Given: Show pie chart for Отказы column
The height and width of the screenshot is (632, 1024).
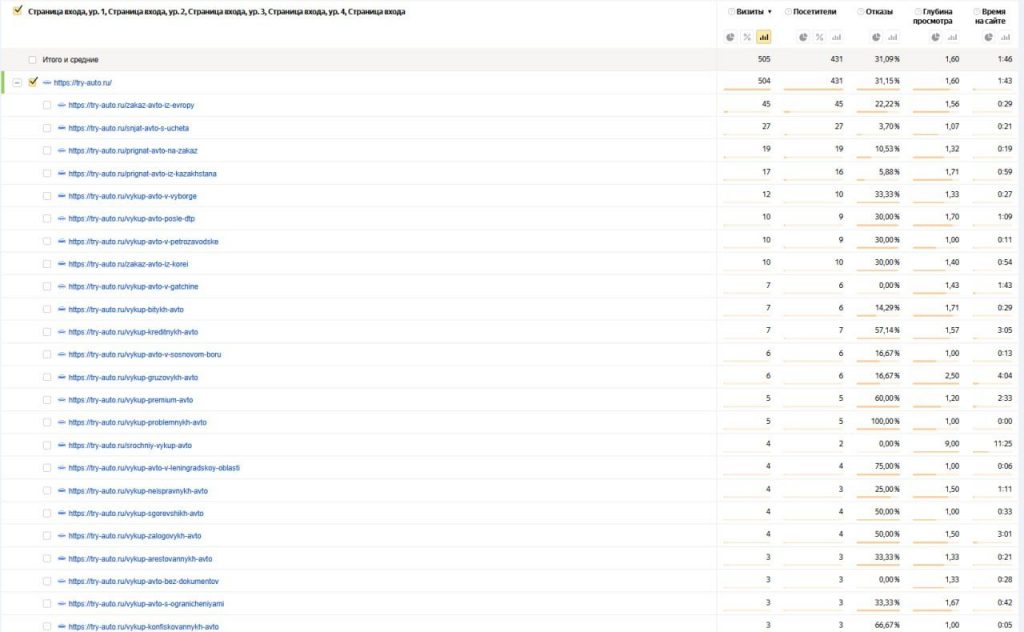Looking at the screenshot, I should tap(876, 37).
